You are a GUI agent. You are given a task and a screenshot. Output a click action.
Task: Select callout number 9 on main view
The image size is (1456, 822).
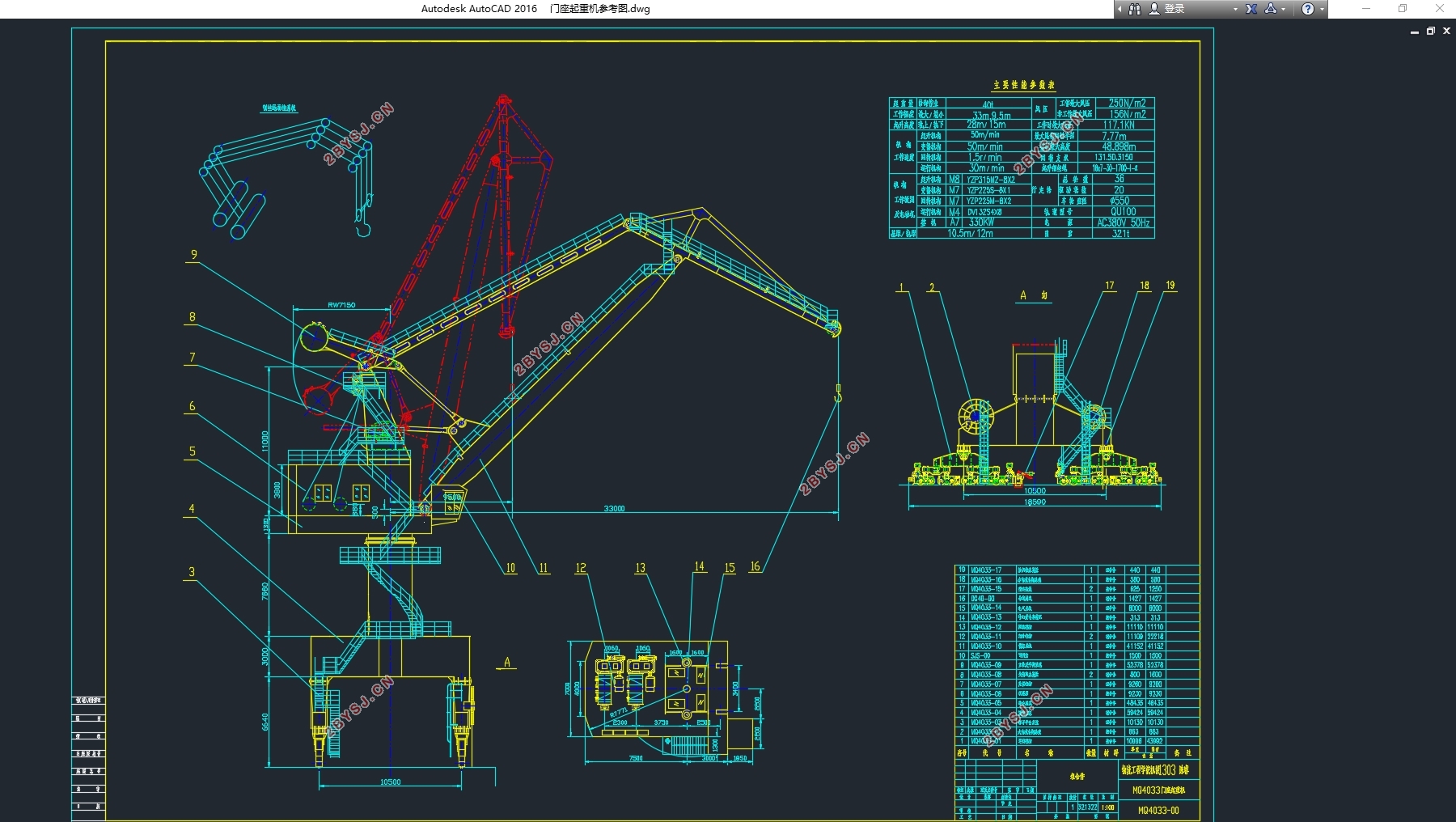(193, 255)
